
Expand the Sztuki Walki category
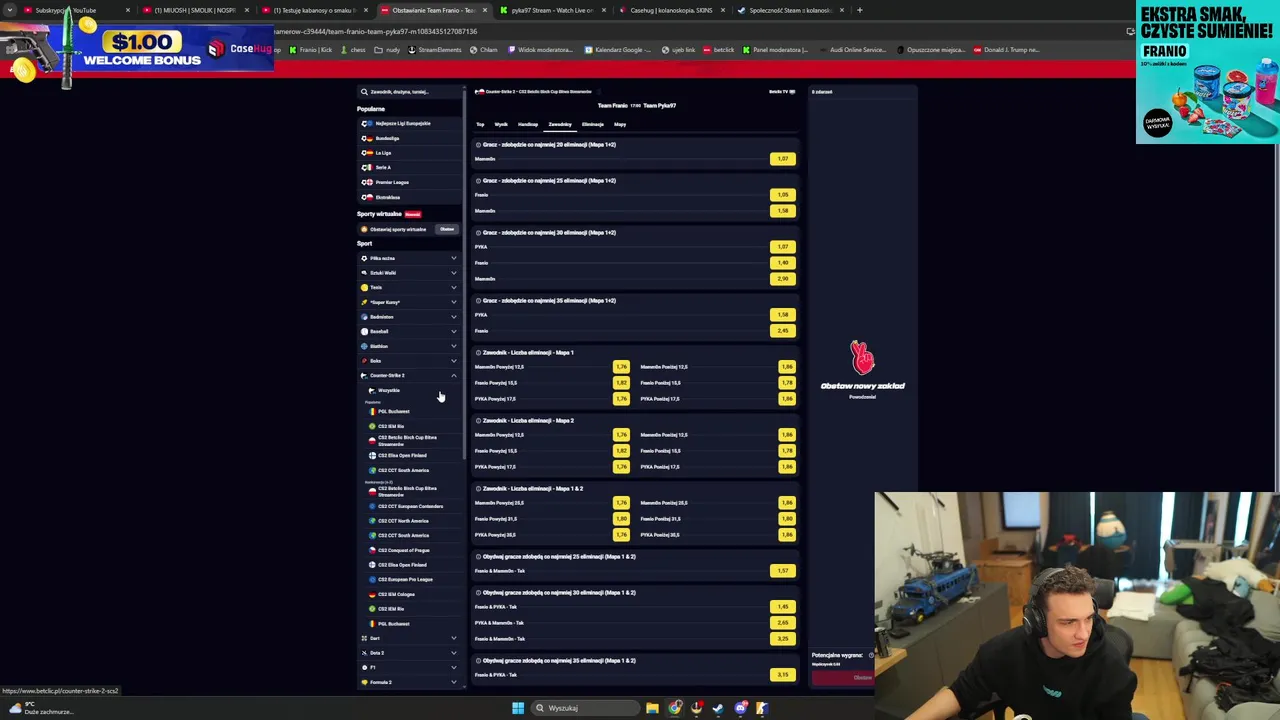coord(410,273)
